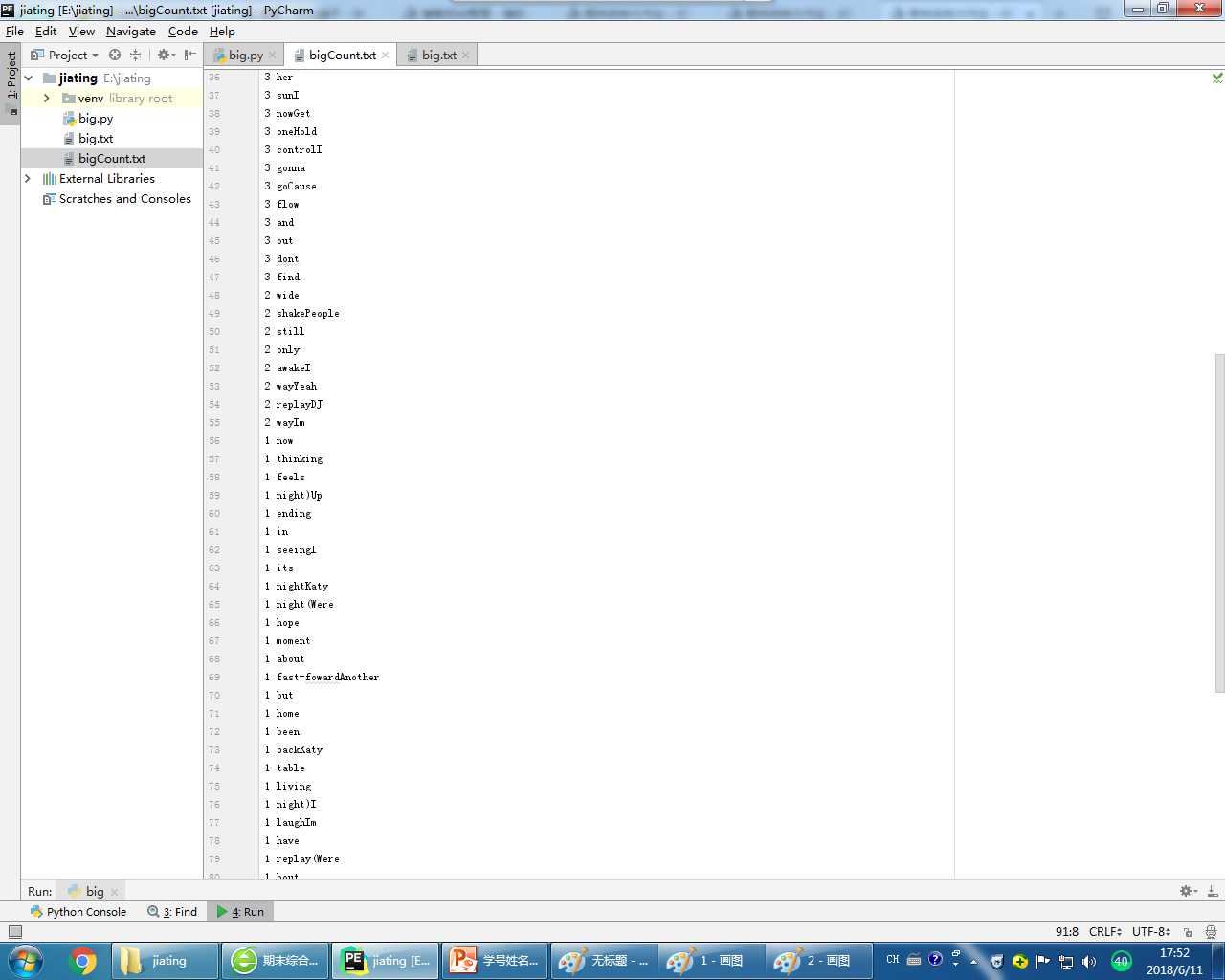Screen dimensions: 1225x980
Task: Toggle the 1: Project side tool button
Action: pyautogui.click(x=11, y=82)
